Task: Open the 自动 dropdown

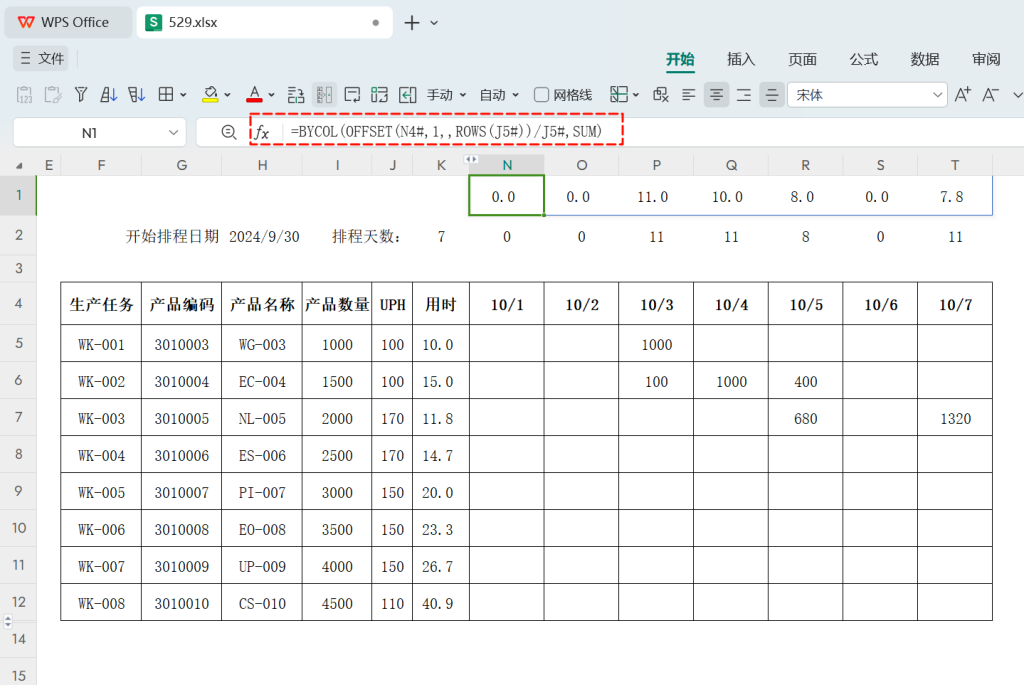Action: tap(499, 95)
